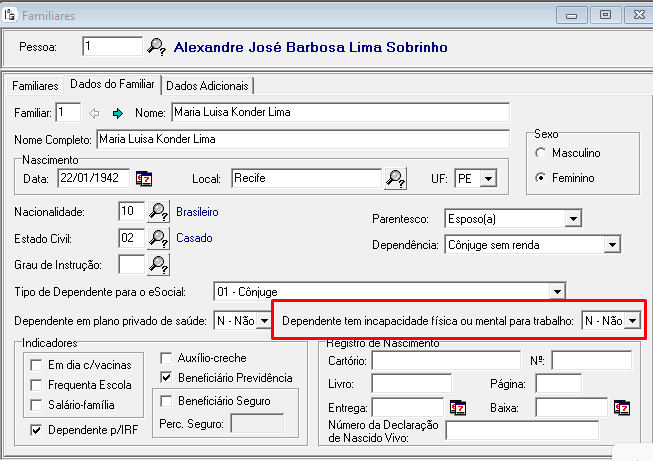The width and height of the screenshot is (653, 461).
Task: Open calendar for Entrega date
Action: click(x=458, y=407)
